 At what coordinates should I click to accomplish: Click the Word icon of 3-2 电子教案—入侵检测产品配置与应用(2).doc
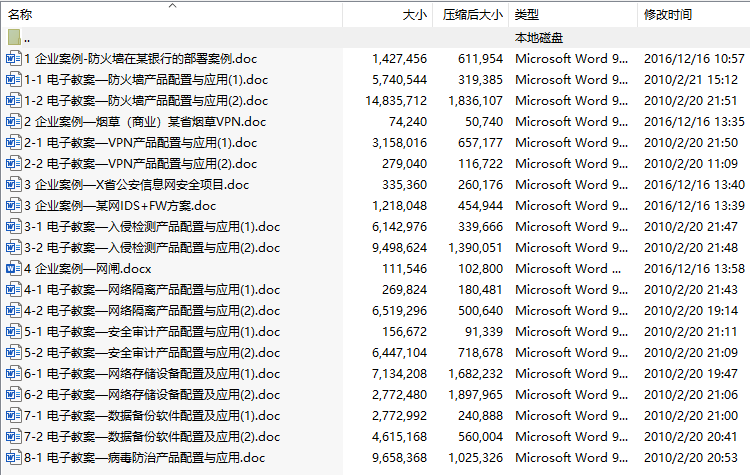pyautogui.click(x=13, y=248)
